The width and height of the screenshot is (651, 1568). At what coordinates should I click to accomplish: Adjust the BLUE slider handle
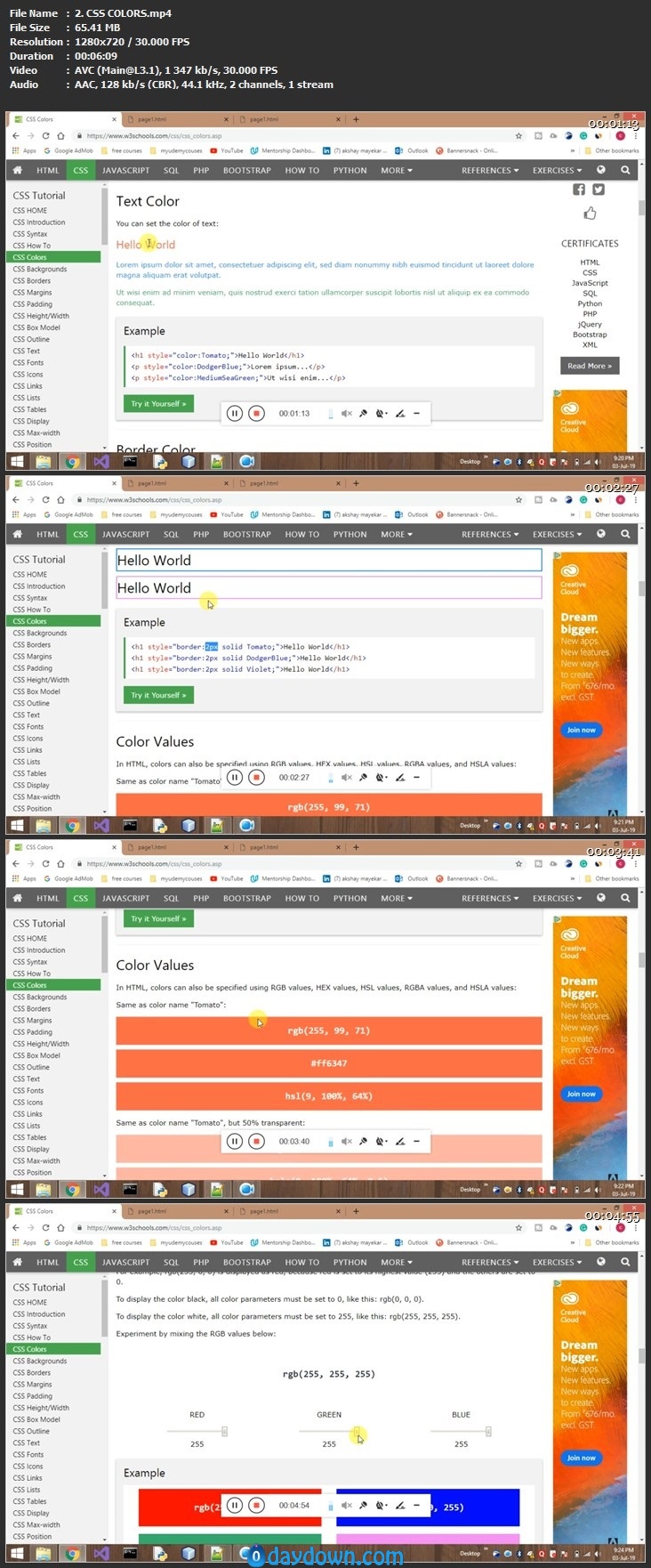tap(488, 1432)
